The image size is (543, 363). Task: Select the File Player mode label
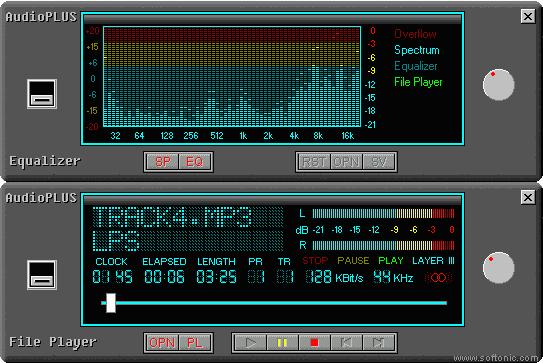pos(418,82)
